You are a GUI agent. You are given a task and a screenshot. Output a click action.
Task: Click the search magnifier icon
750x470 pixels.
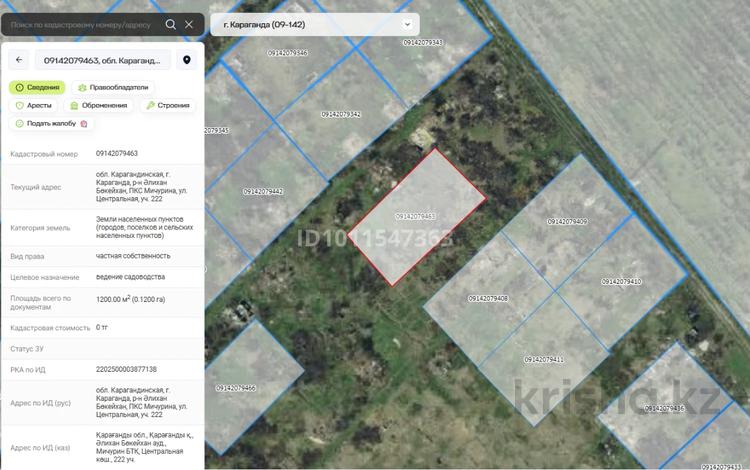click(170, 24)
